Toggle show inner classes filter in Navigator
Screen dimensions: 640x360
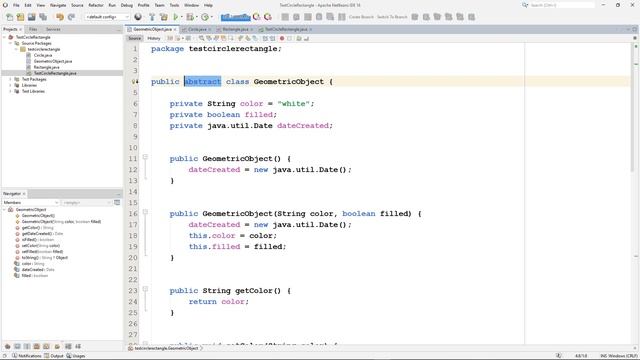click(47, 347)
